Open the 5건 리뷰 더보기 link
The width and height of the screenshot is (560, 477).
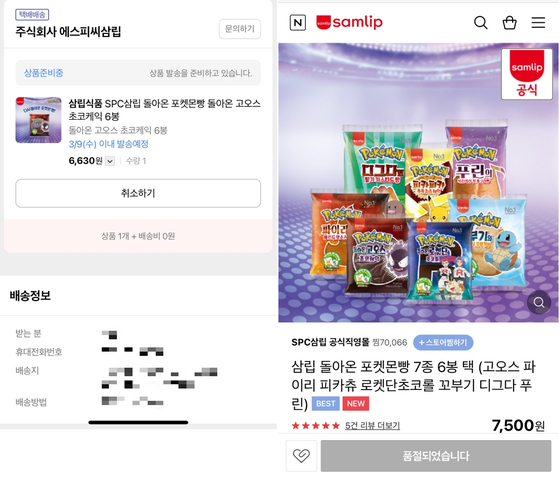(x=372, y=426)
